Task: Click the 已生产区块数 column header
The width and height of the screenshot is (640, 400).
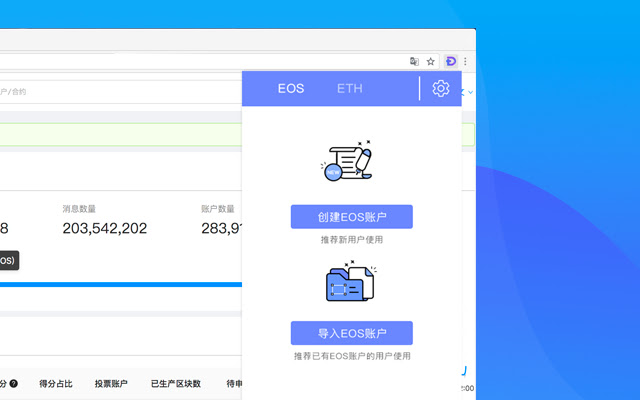Action: pyautogui.click(x=176, y=384)
